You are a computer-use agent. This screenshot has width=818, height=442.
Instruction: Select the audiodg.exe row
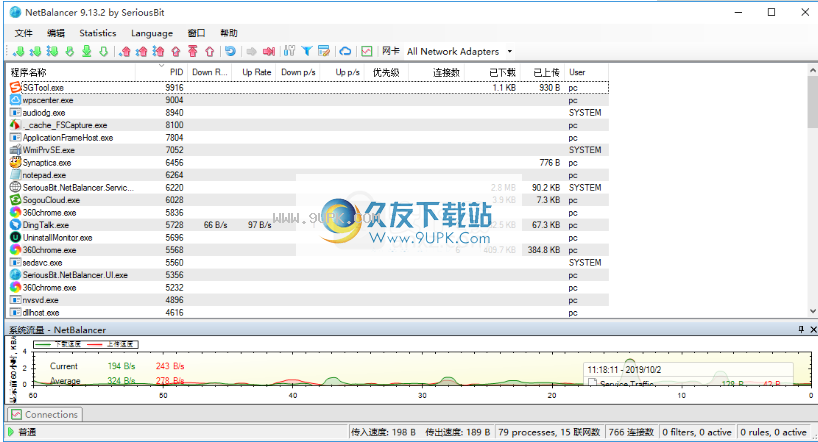309,113
